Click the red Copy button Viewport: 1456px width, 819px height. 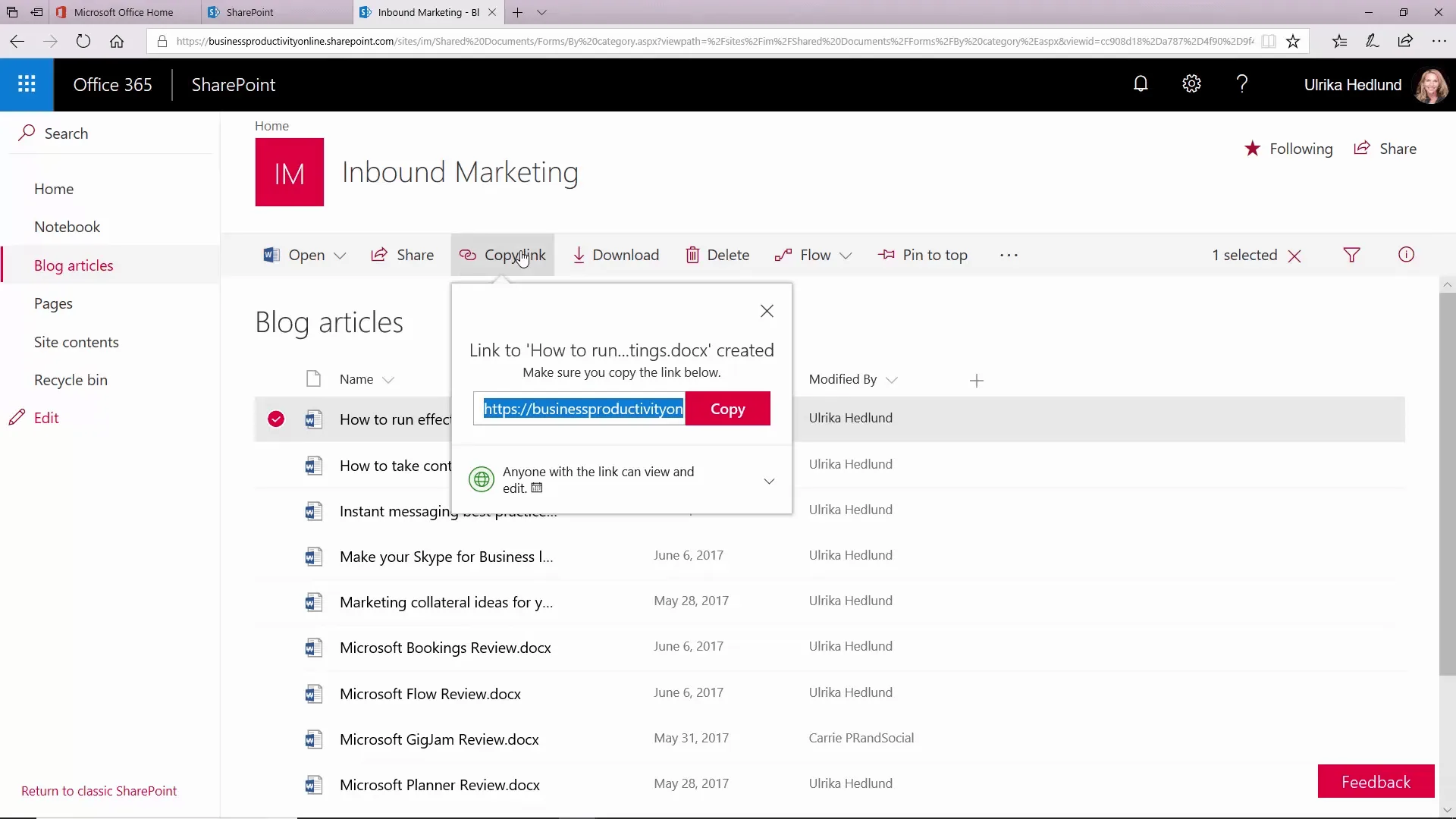point(728,409)
